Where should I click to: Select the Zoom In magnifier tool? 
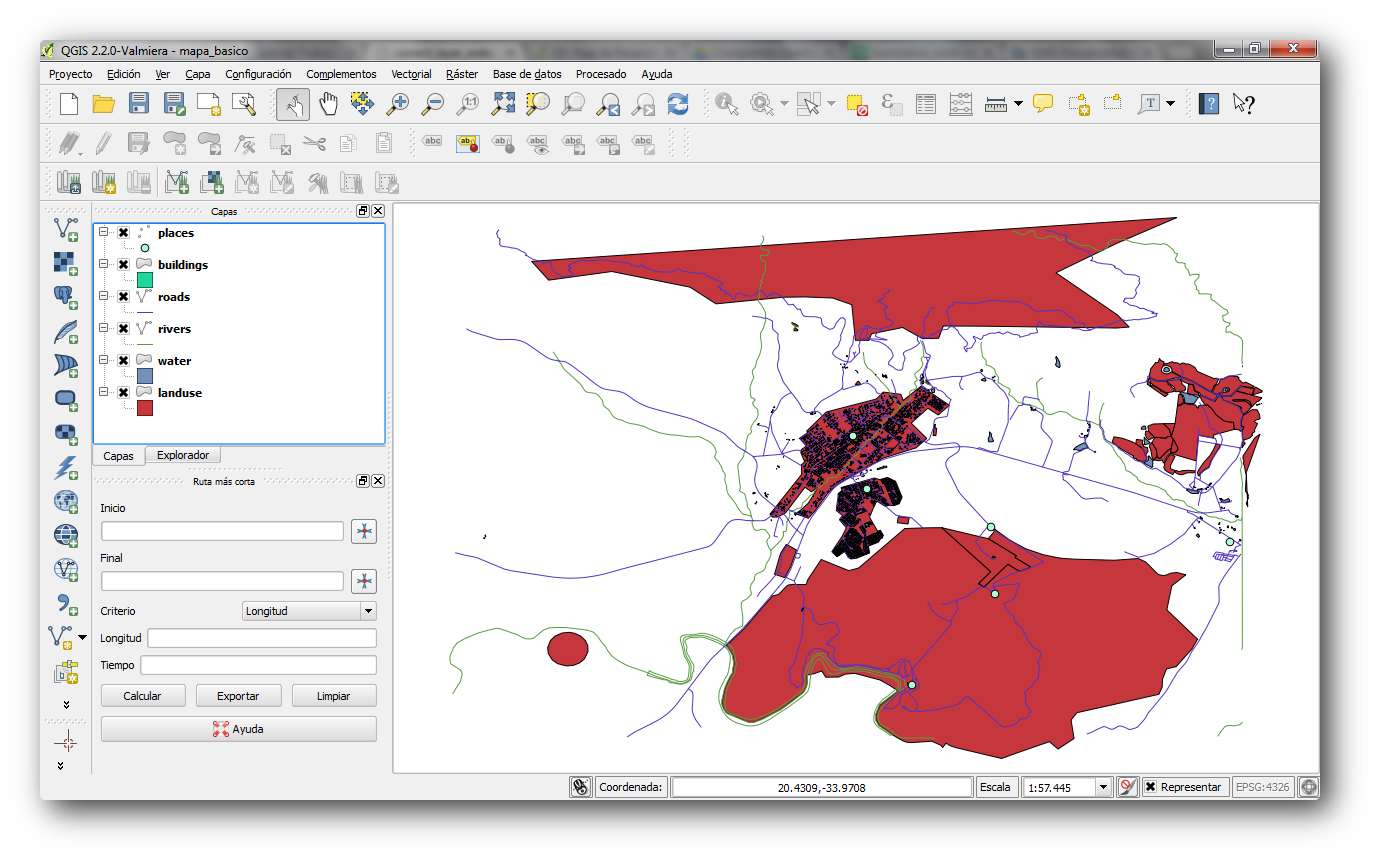[398, 103]
